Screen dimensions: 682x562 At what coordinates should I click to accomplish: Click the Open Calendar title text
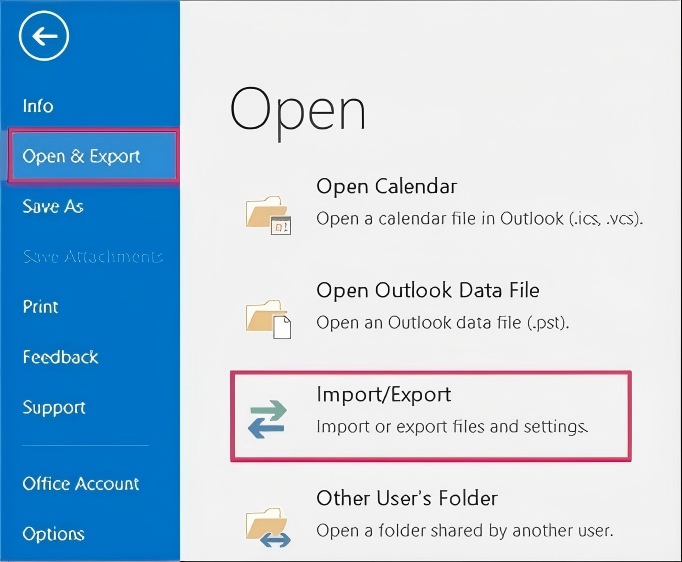386,186
